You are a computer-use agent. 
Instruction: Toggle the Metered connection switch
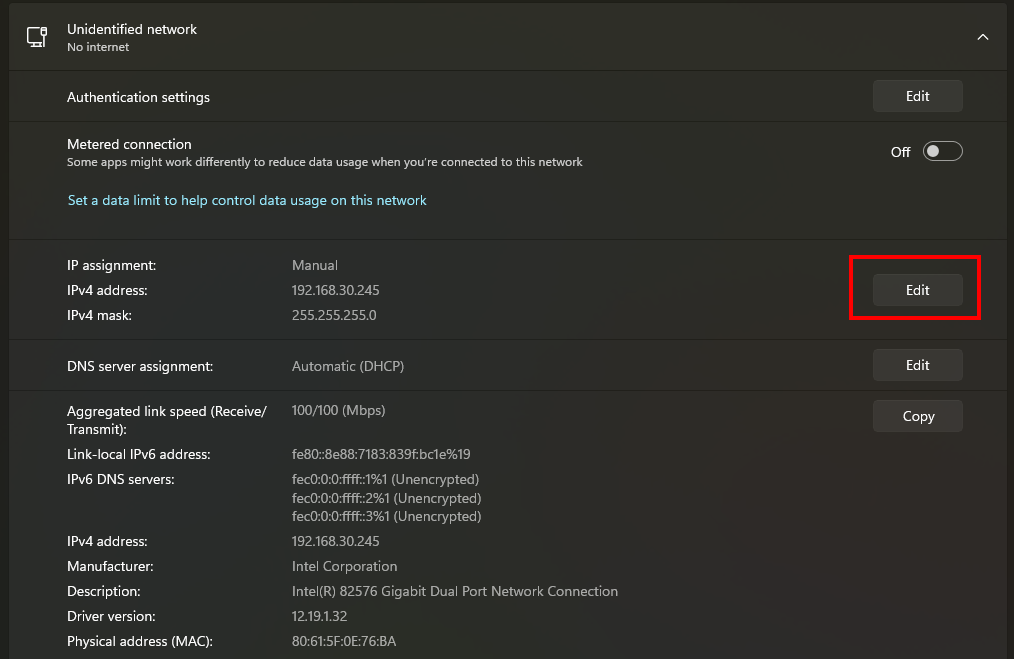942,151
